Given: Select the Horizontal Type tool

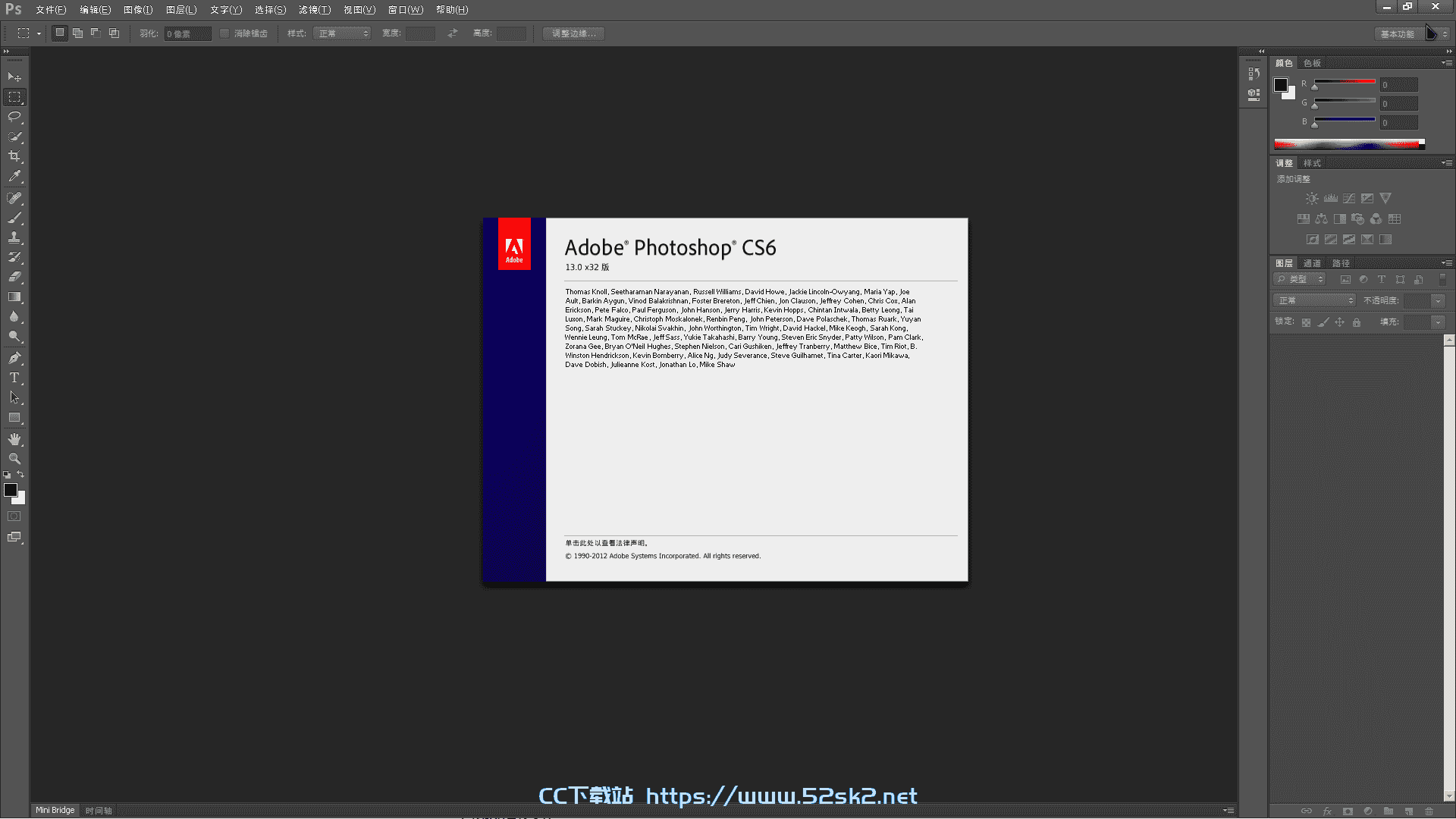Looking at the screenshot, I should coord(14,378).
